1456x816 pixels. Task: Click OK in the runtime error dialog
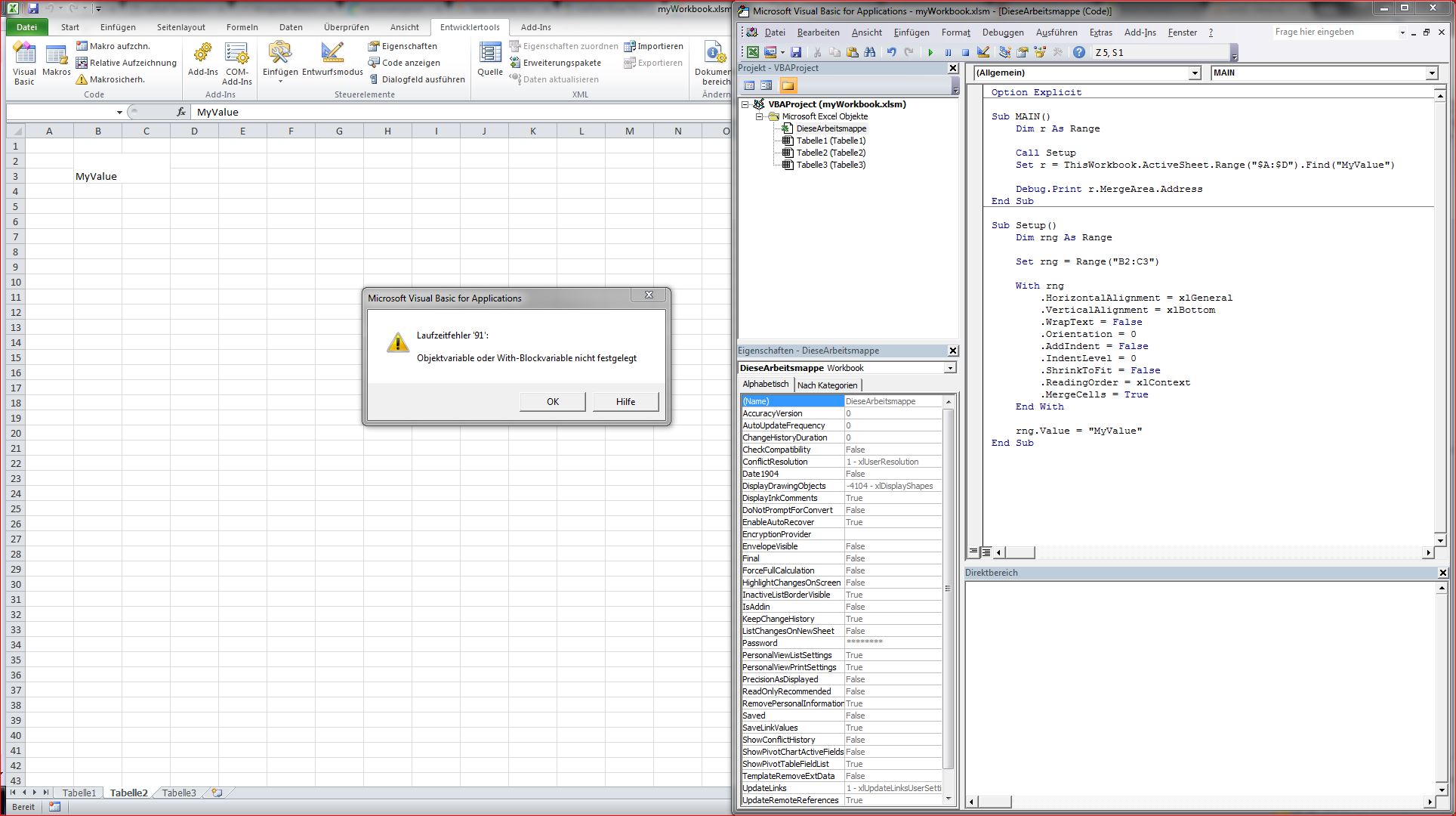(x=552, y=402)
